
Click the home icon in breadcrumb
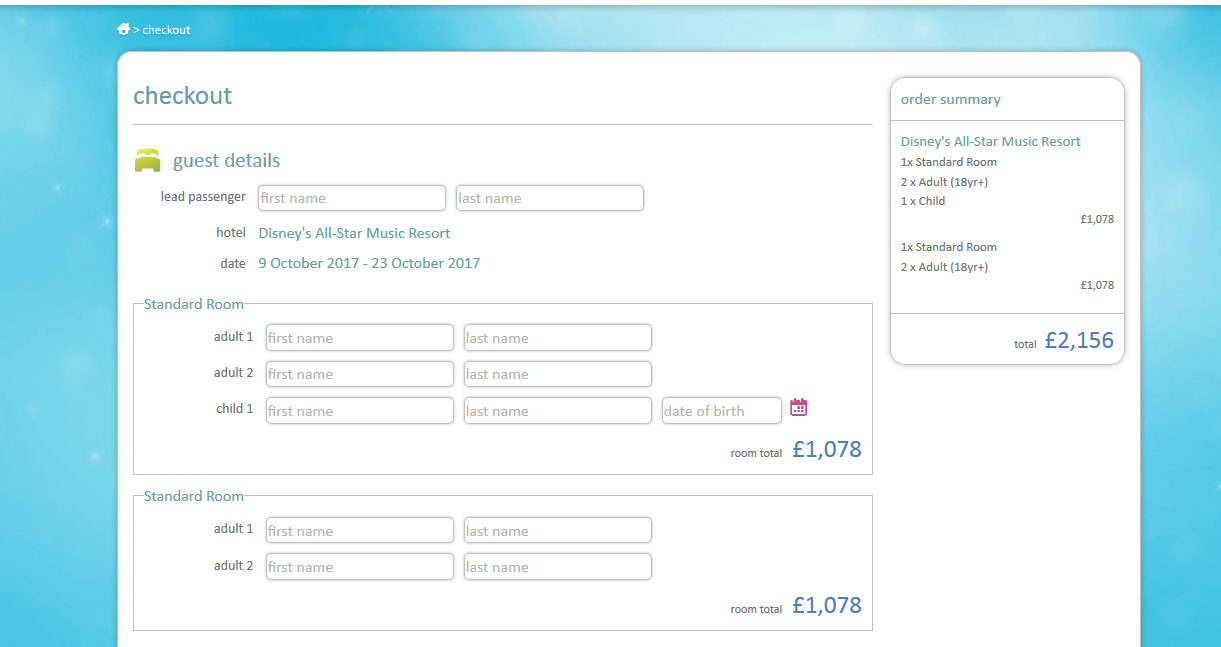(x=124, y=29)
